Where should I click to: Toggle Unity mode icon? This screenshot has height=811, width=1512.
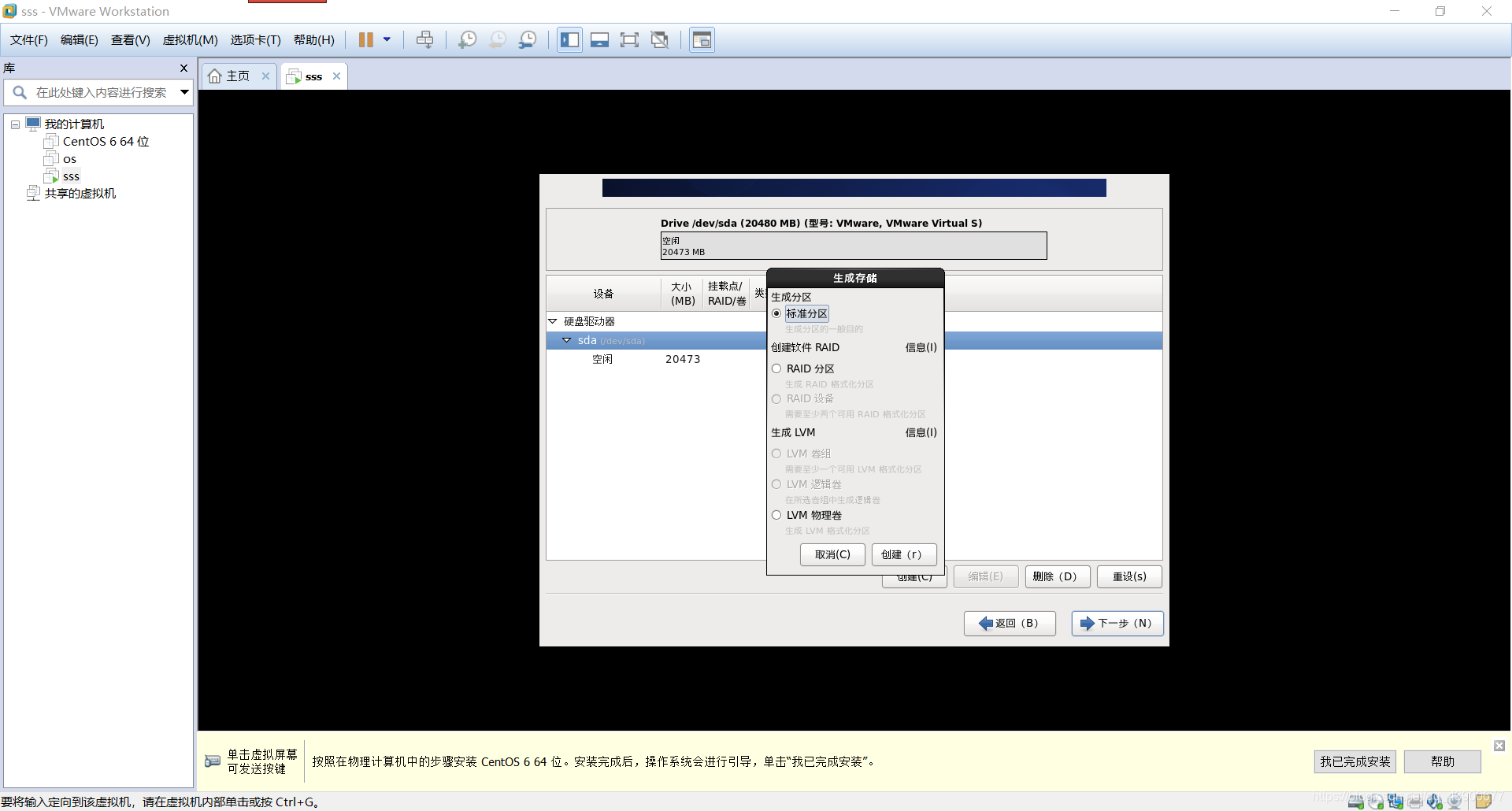tap(660, 39)
